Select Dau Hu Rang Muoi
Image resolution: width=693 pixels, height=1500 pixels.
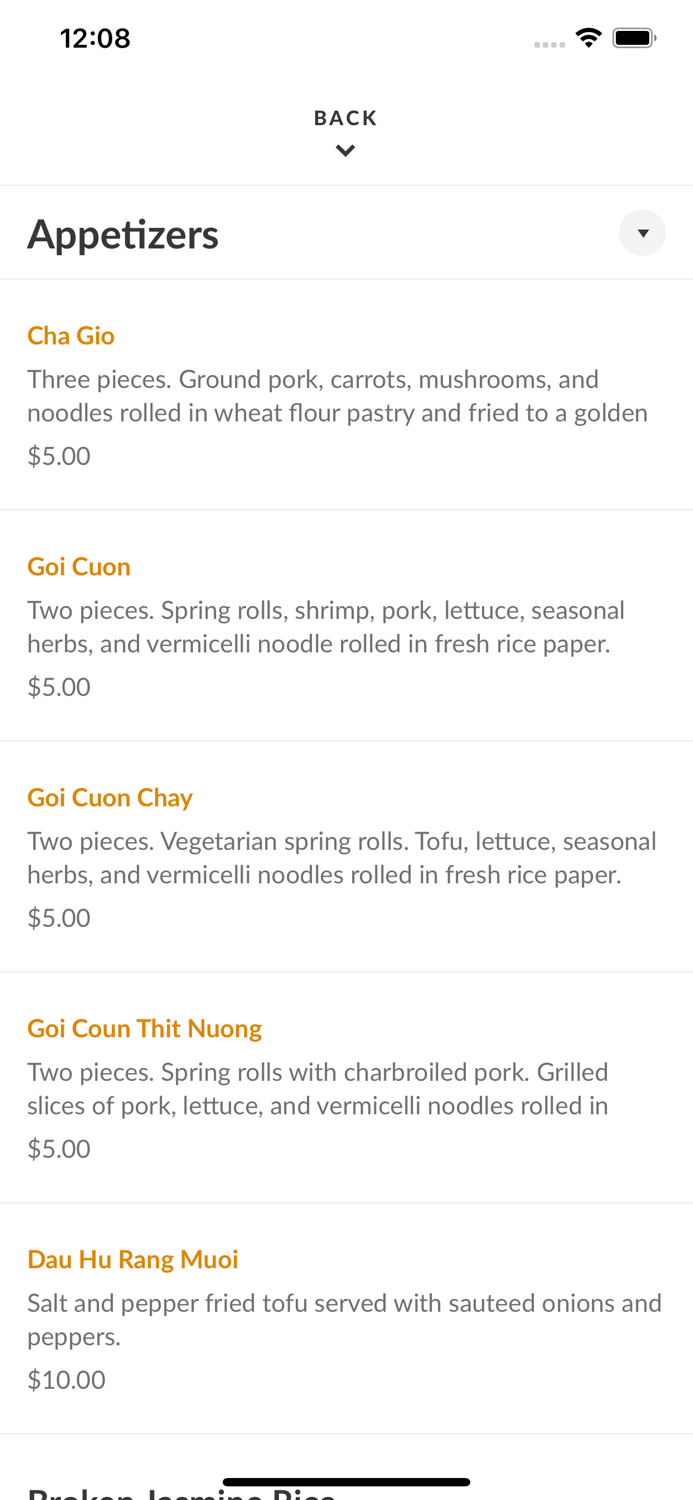pos(133,1259)
